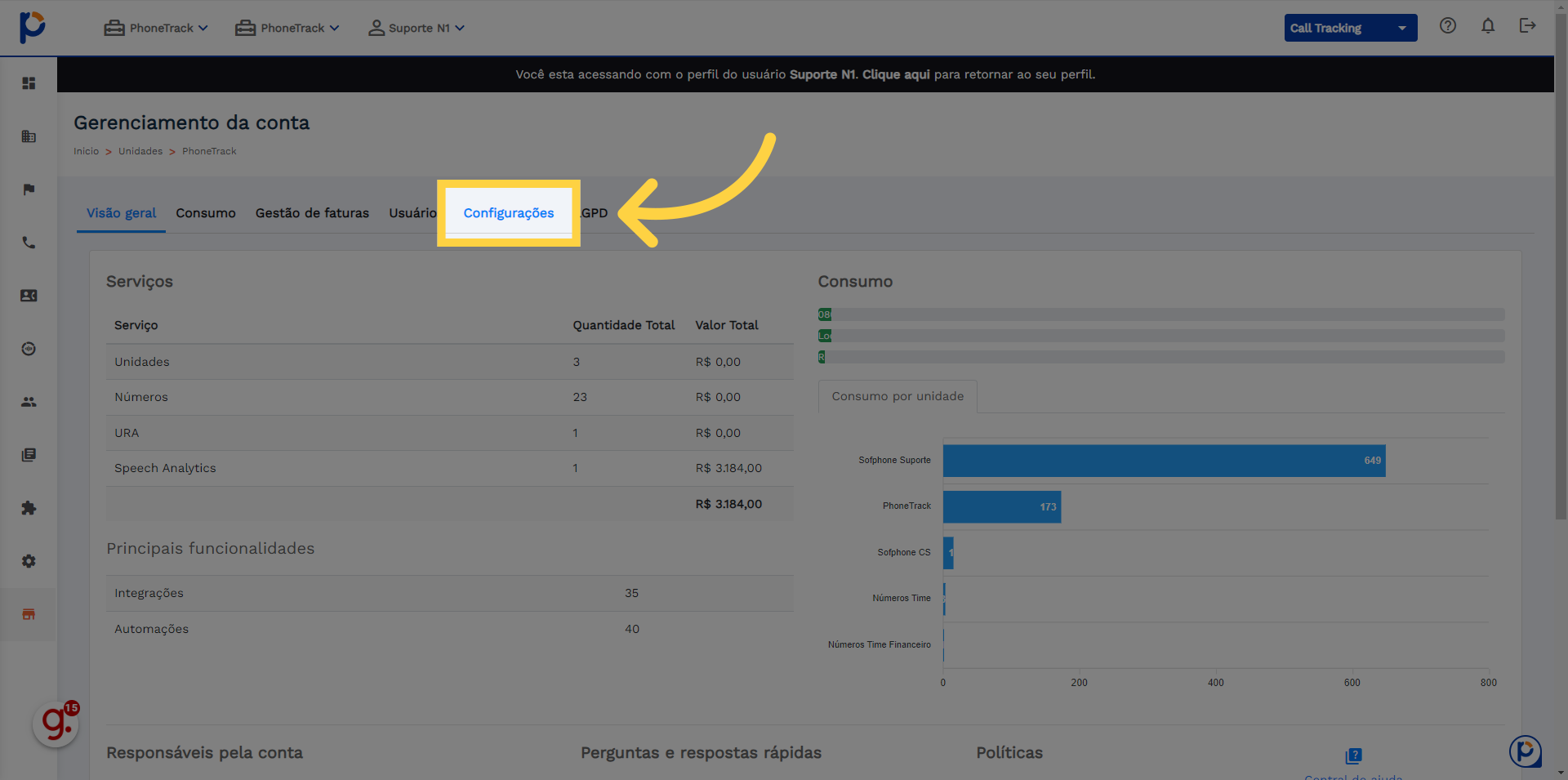The height and width of the screenshot is (780, 1568).
Task: Expand the second PhoneTrack briefcase dropdown
Action: [x=287, y=28]
